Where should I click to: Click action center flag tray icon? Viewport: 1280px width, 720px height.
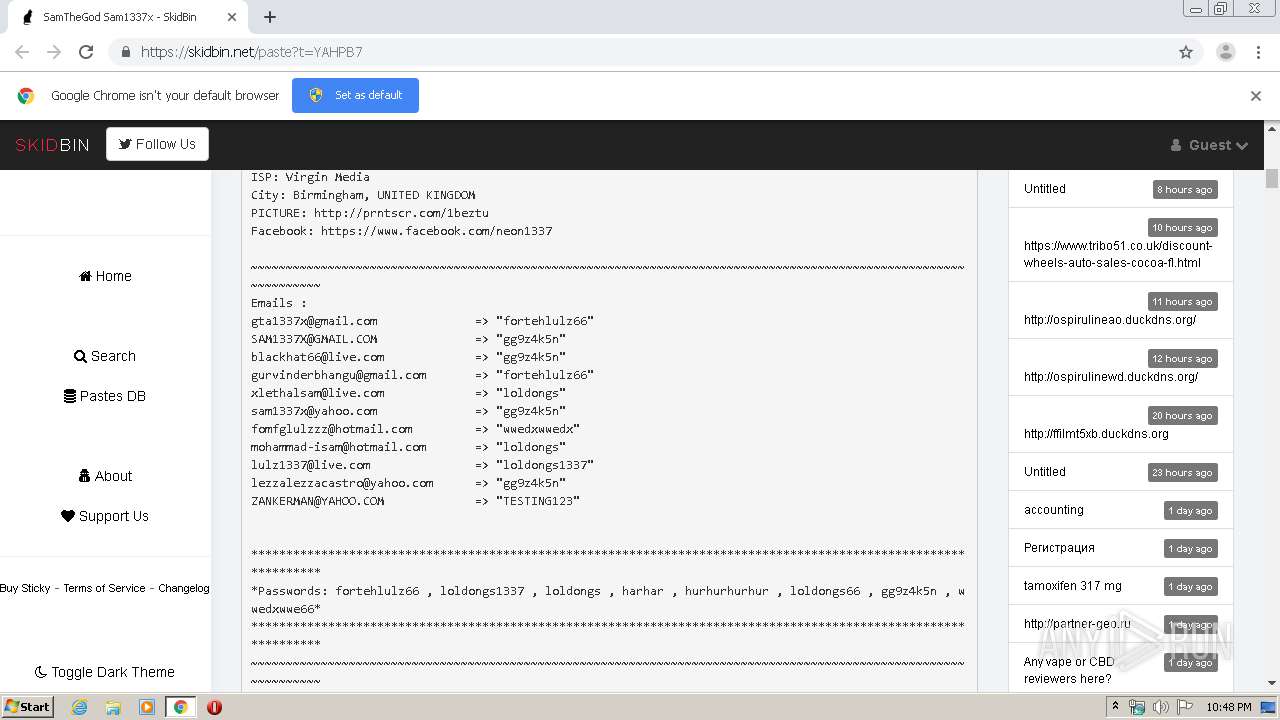pos(1184,707)
